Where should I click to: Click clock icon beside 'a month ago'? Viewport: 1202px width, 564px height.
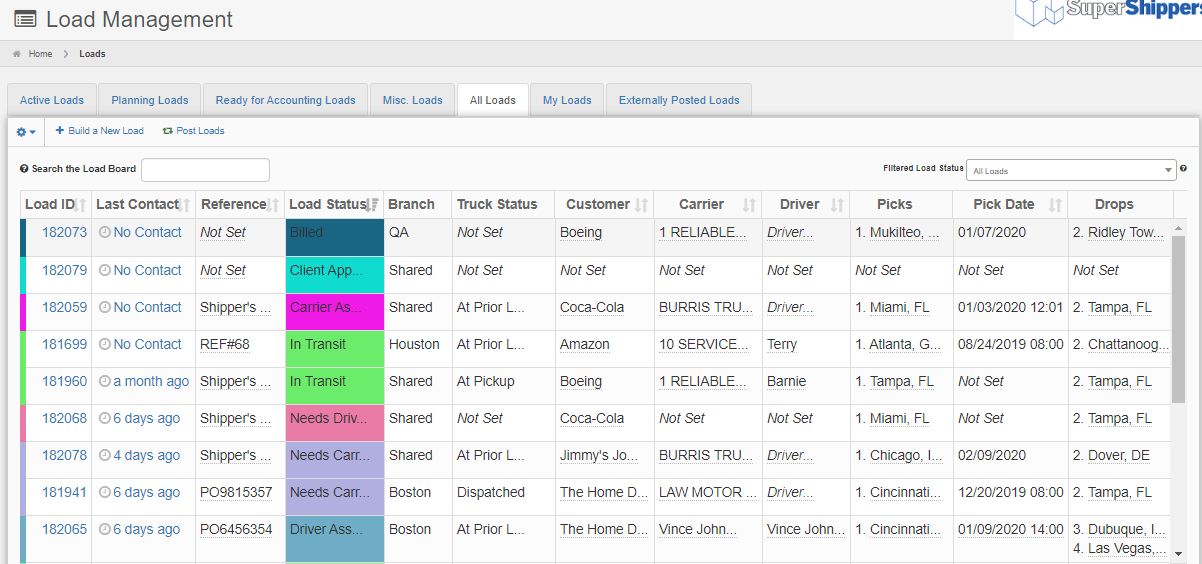pyautogui.click(x=105, y=381)
